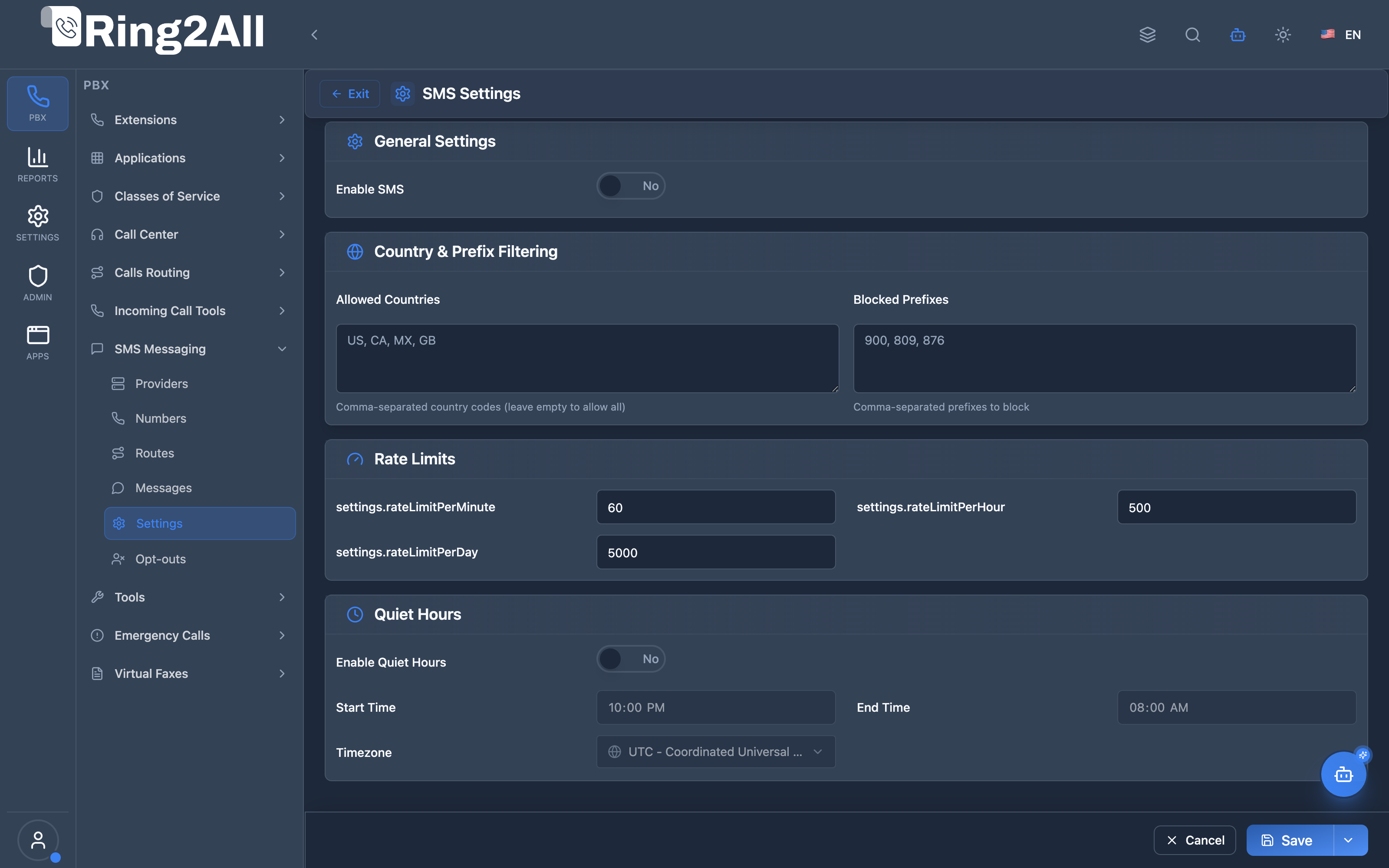Save the SMS settings
1389x868 pixels.
point(1290,840)
